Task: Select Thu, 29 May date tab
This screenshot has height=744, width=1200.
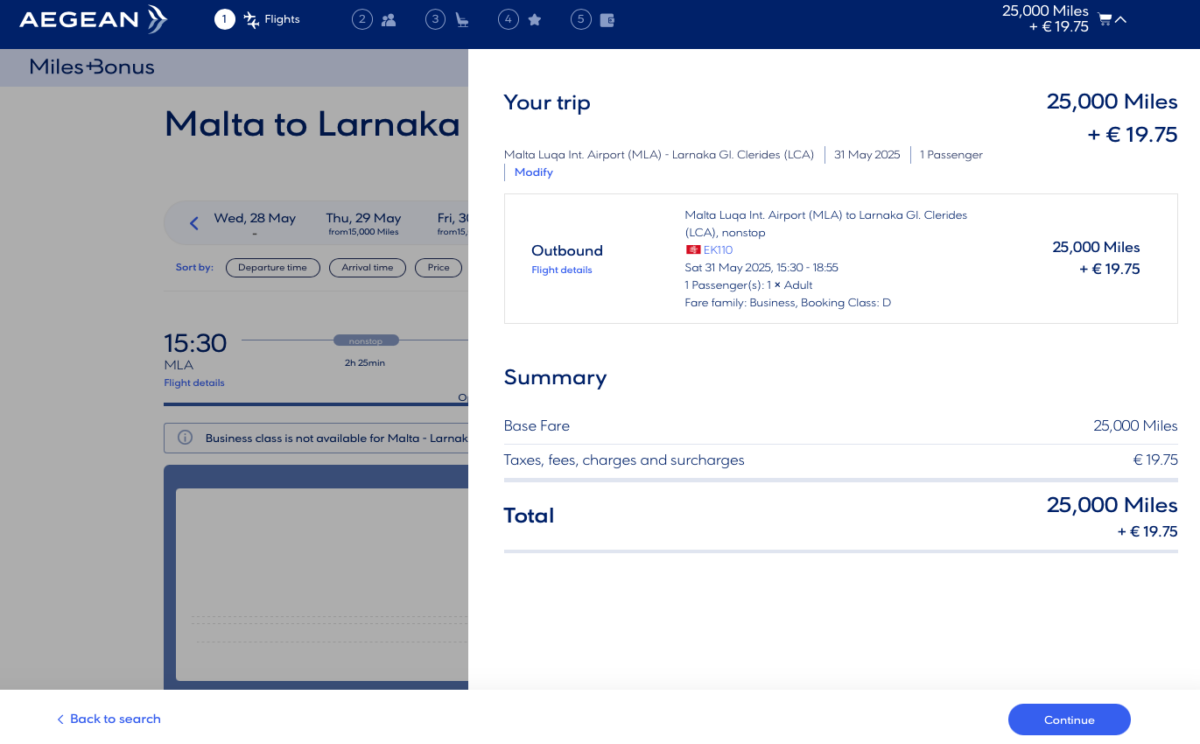Action: click(363, 224)
